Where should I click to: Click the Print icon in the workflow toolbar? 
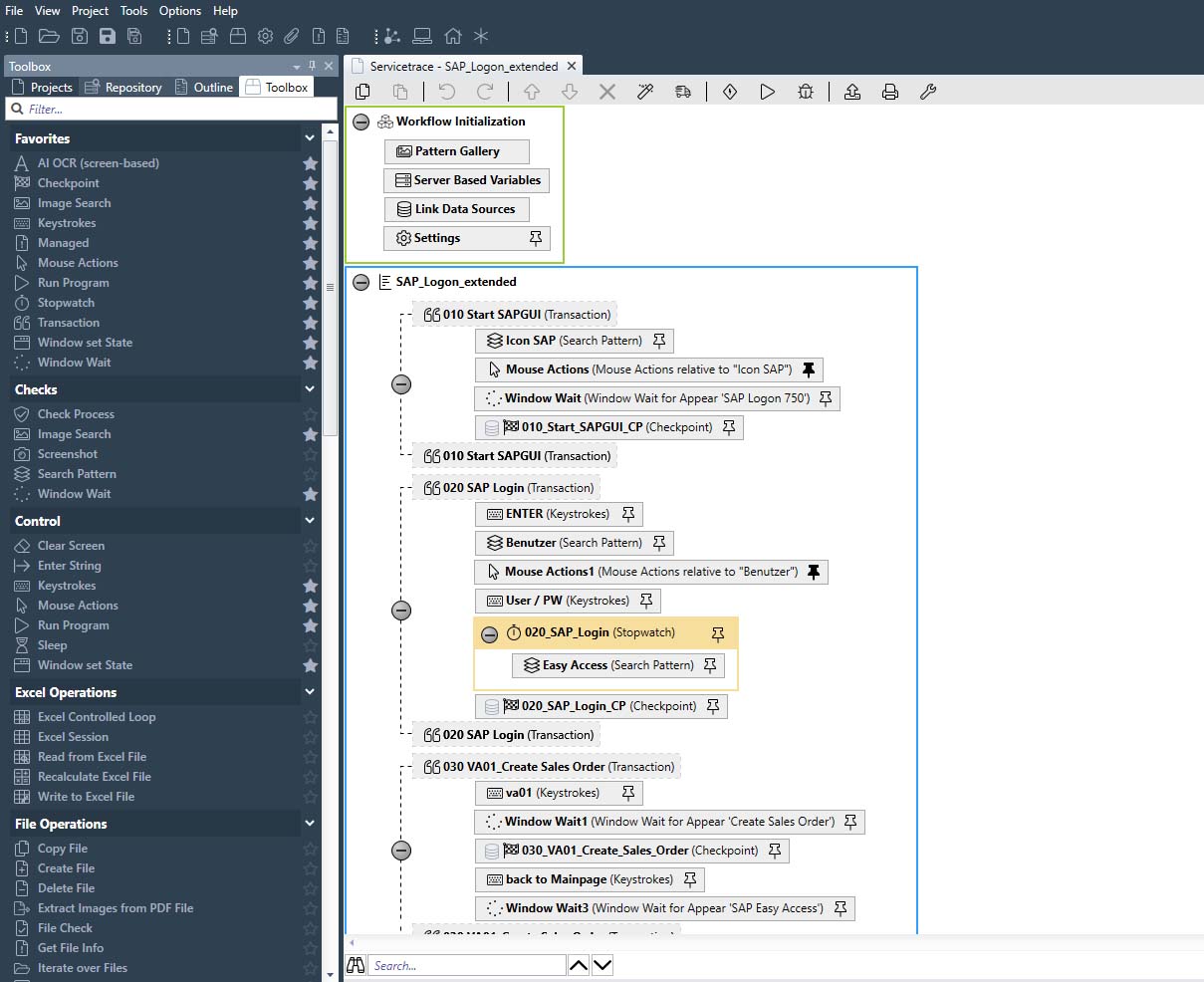pos(890,92)
